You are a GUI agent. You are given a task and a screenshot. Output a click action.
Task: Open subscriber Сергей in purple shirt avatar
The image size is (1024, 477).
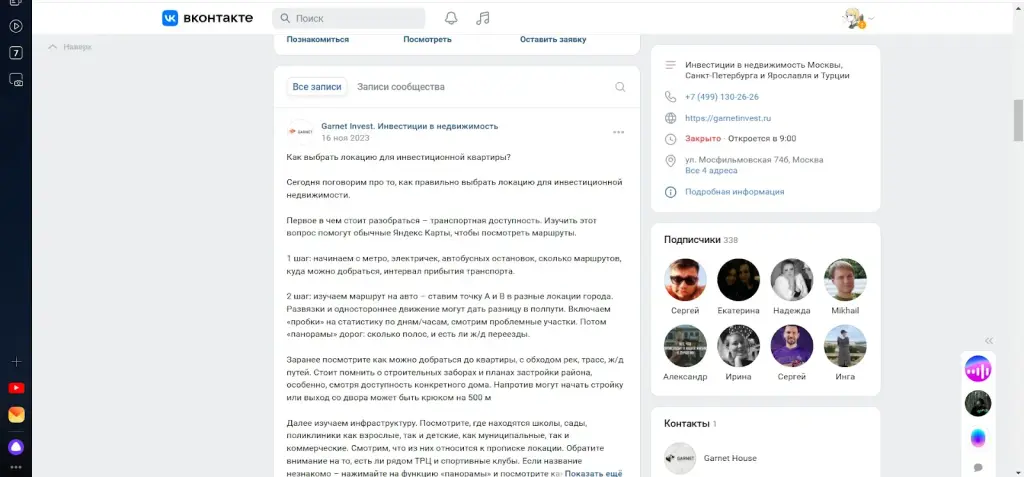(x=792, y=346)
